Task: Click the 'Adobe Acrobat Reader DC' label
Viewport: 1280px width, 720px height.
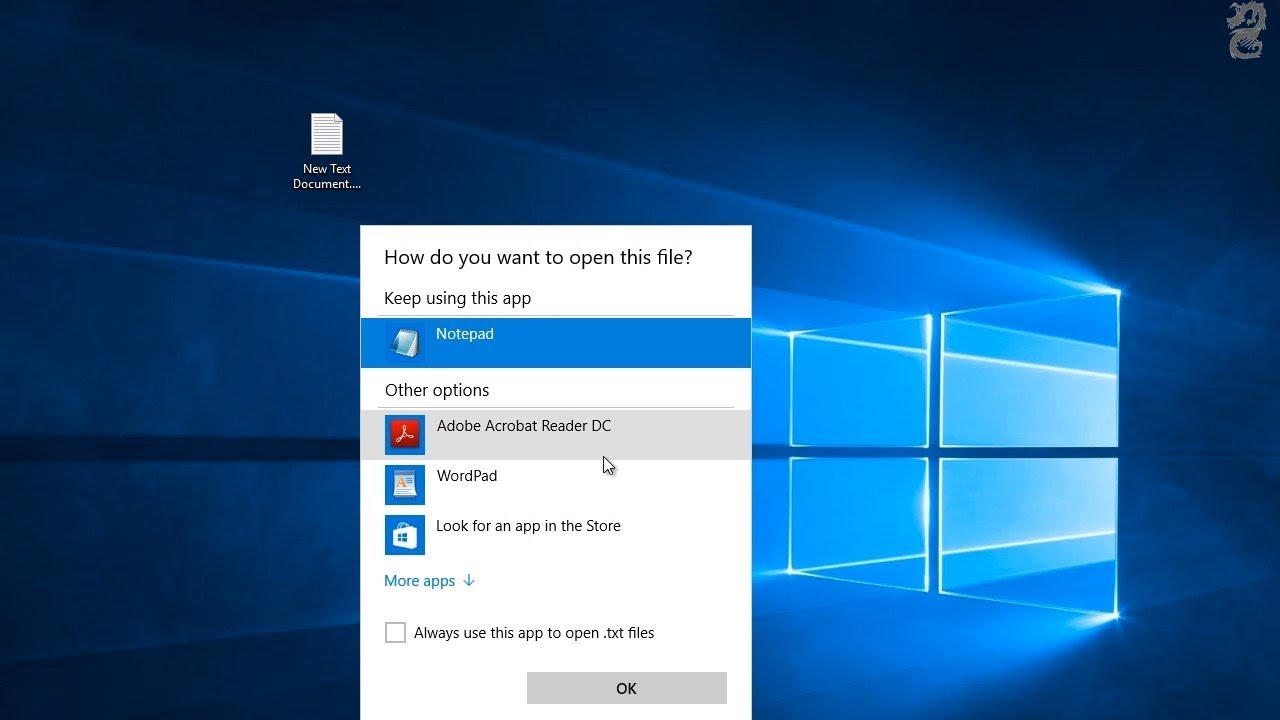Action: pos(524,426)
